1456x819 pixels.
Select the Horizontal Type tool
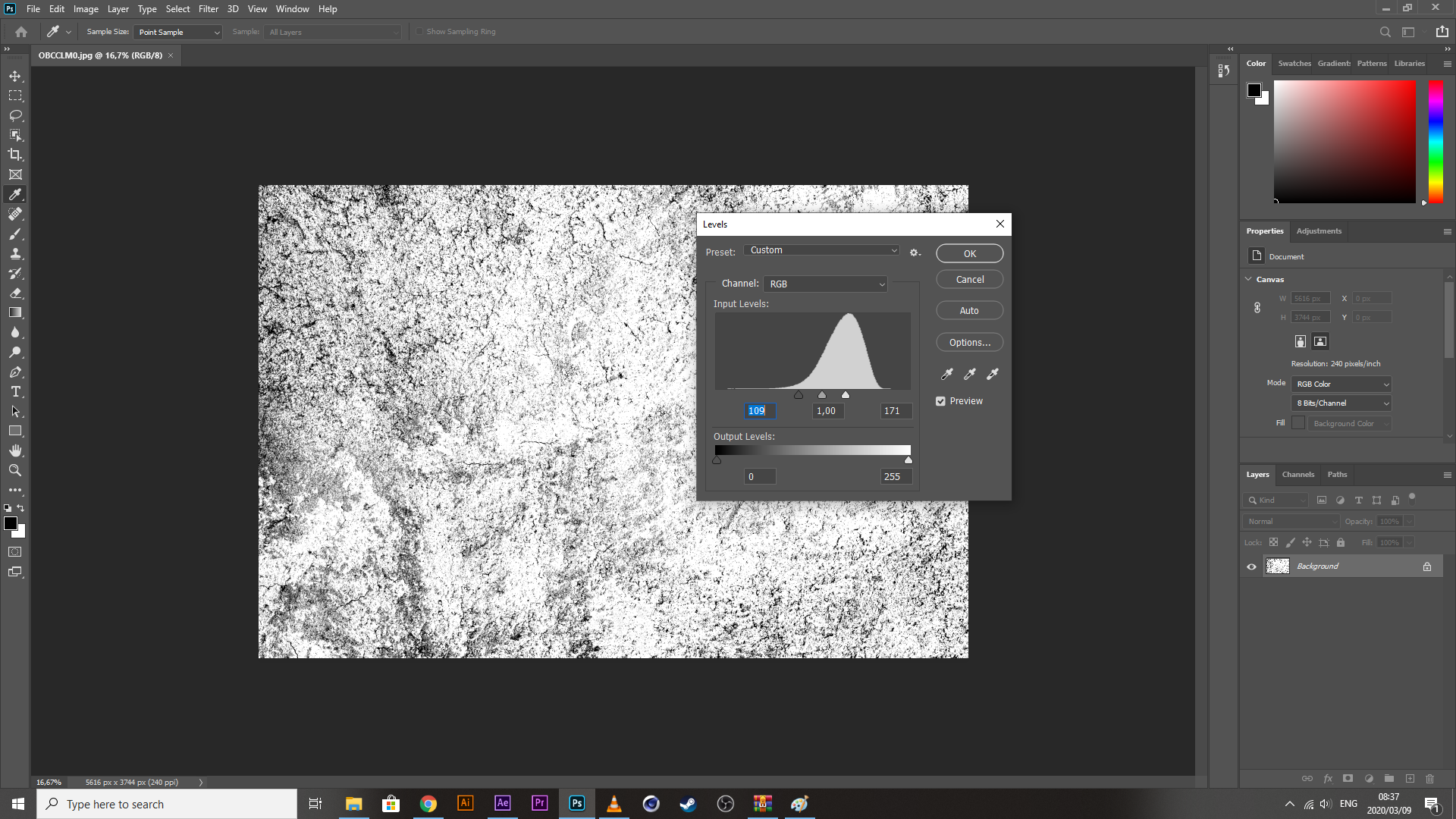click(15, 391)
